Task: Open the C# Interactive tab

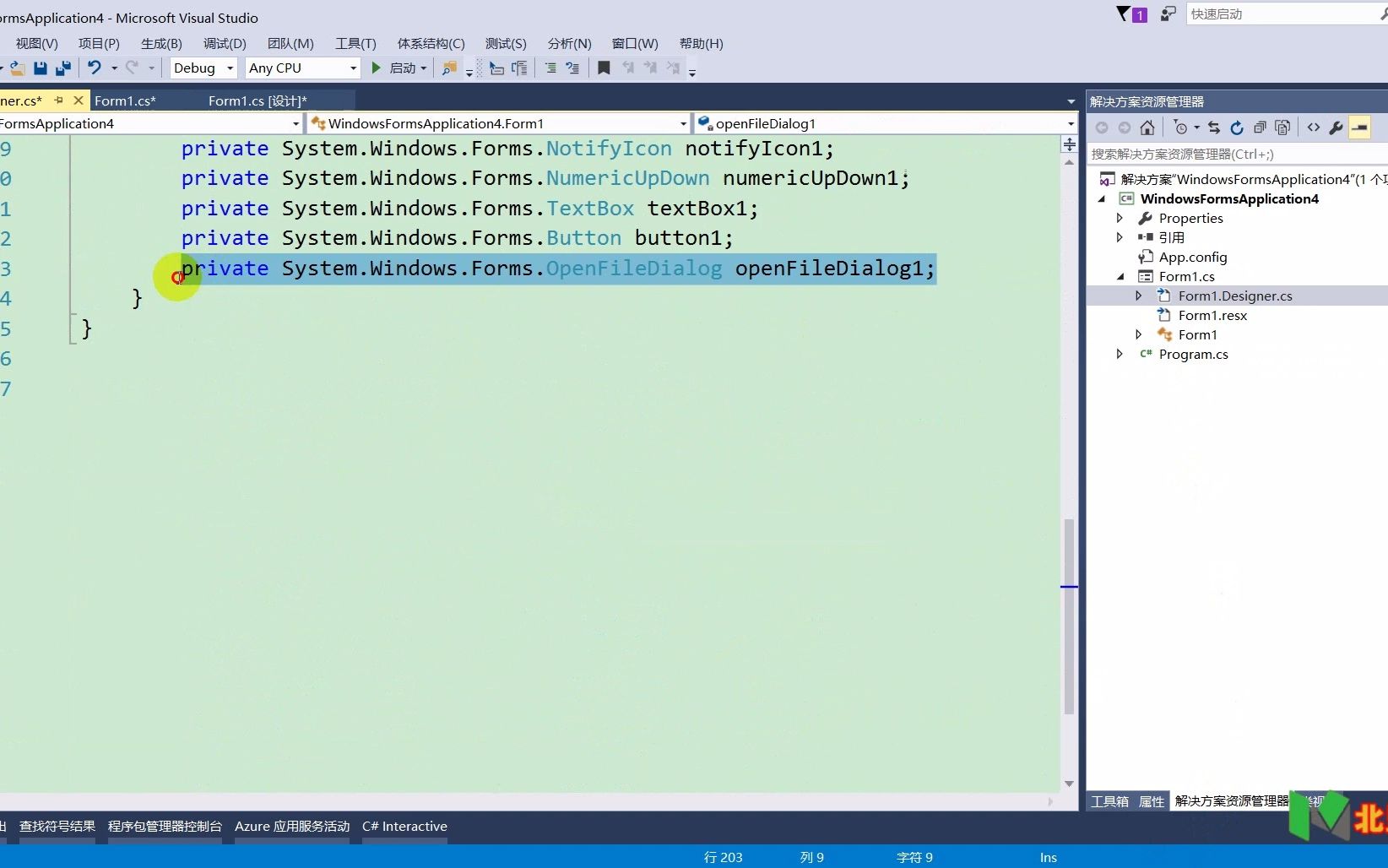Action: click(404, 827)
